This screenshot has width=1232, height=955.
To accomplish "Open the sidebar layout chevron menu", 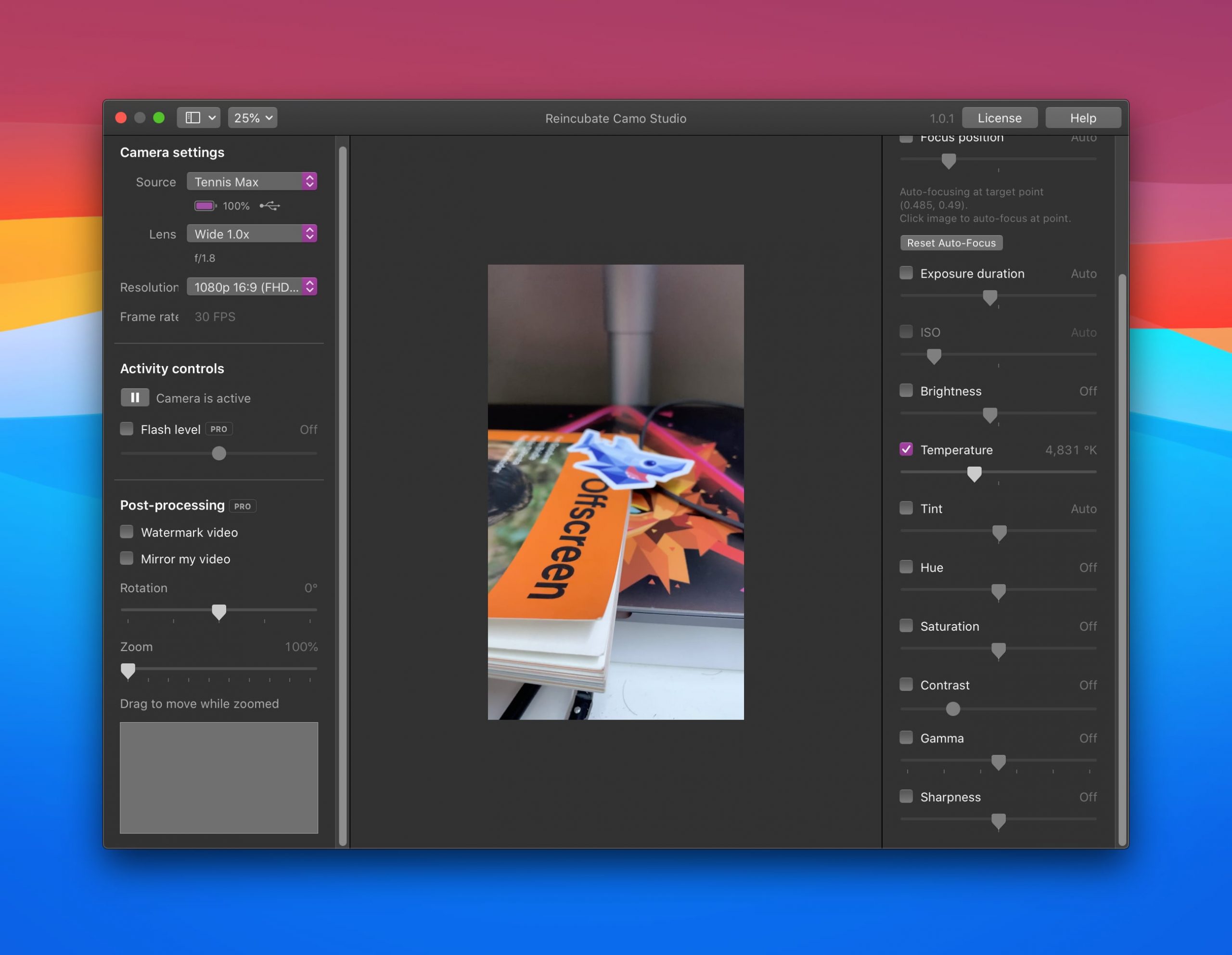I will pyautogui.click(x=212, y=118).
